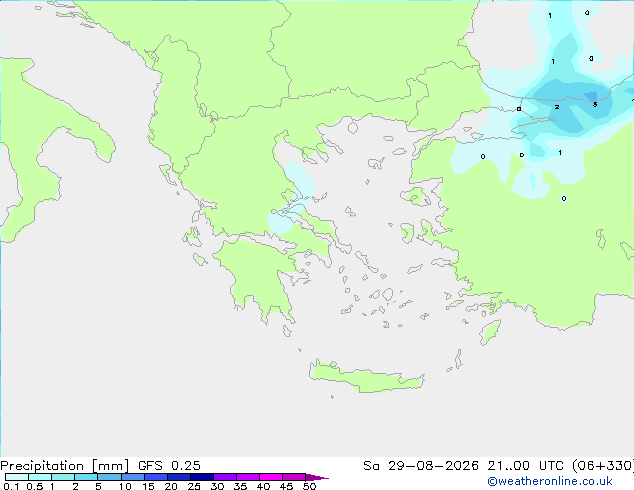Click the '0.1' legend scale label
This screenshot has height=490, width=634.
coord(11,486)
